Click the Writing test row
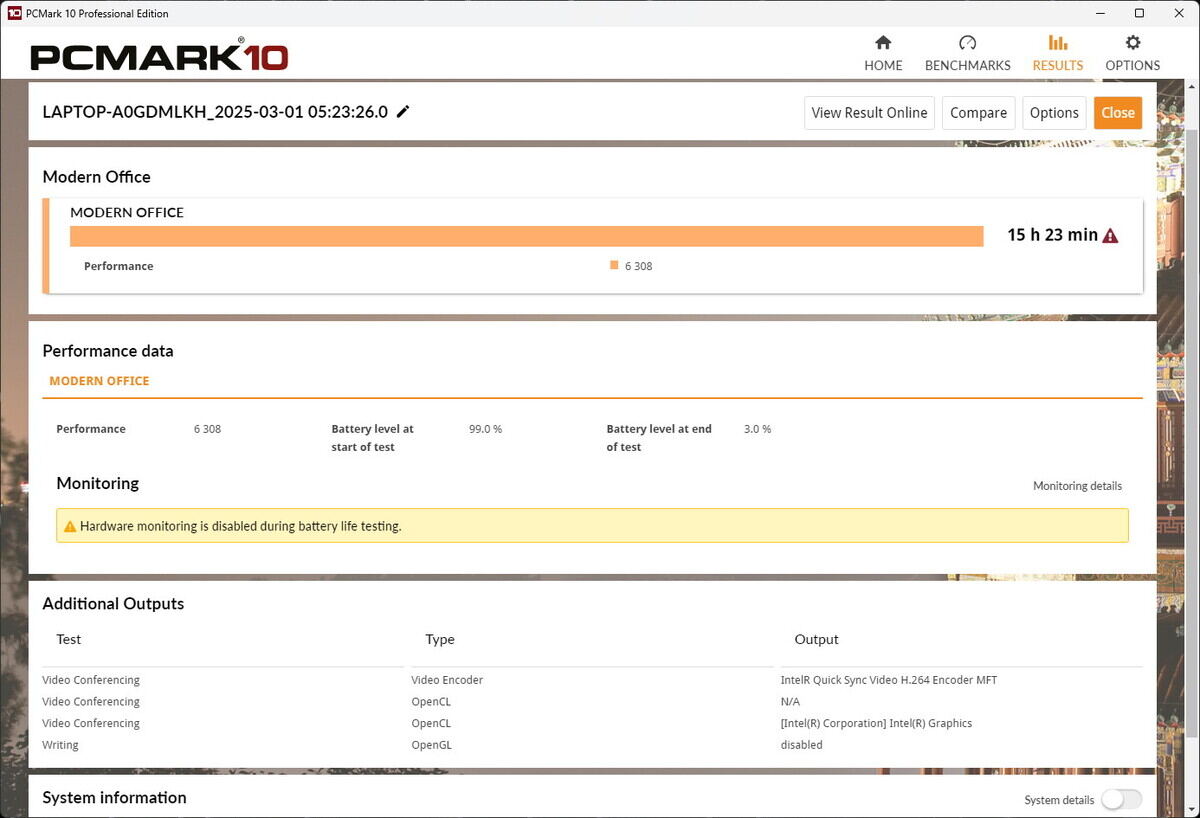Image resolution: width=1200 pixels, height=818 pixels. pos(592,745)
